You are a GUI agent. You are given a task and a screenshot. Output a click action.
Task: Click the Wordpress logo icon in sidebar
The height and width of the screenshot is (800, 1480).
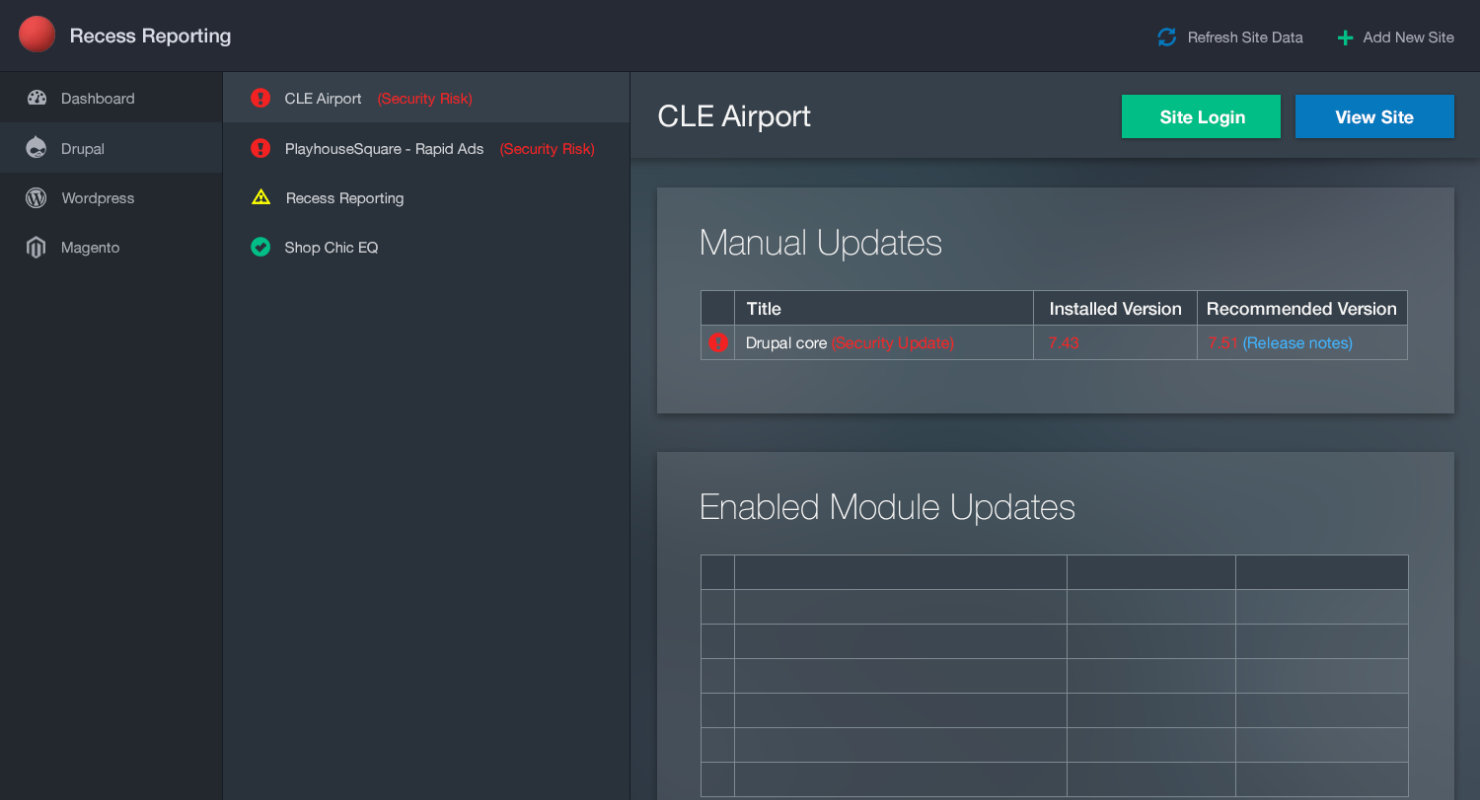pyautogui.click(x=36, y=198)
